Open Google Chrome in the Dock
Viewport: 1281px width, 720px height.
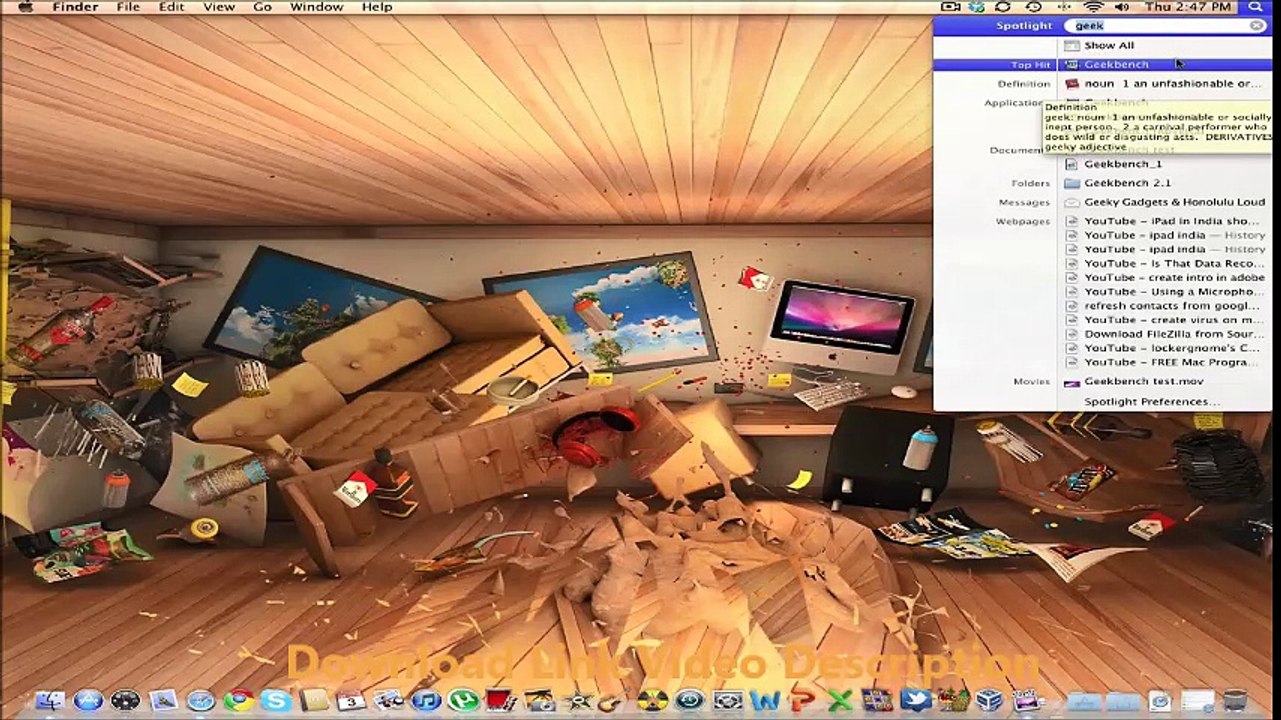pyautogui.click(x=238, y=700)
